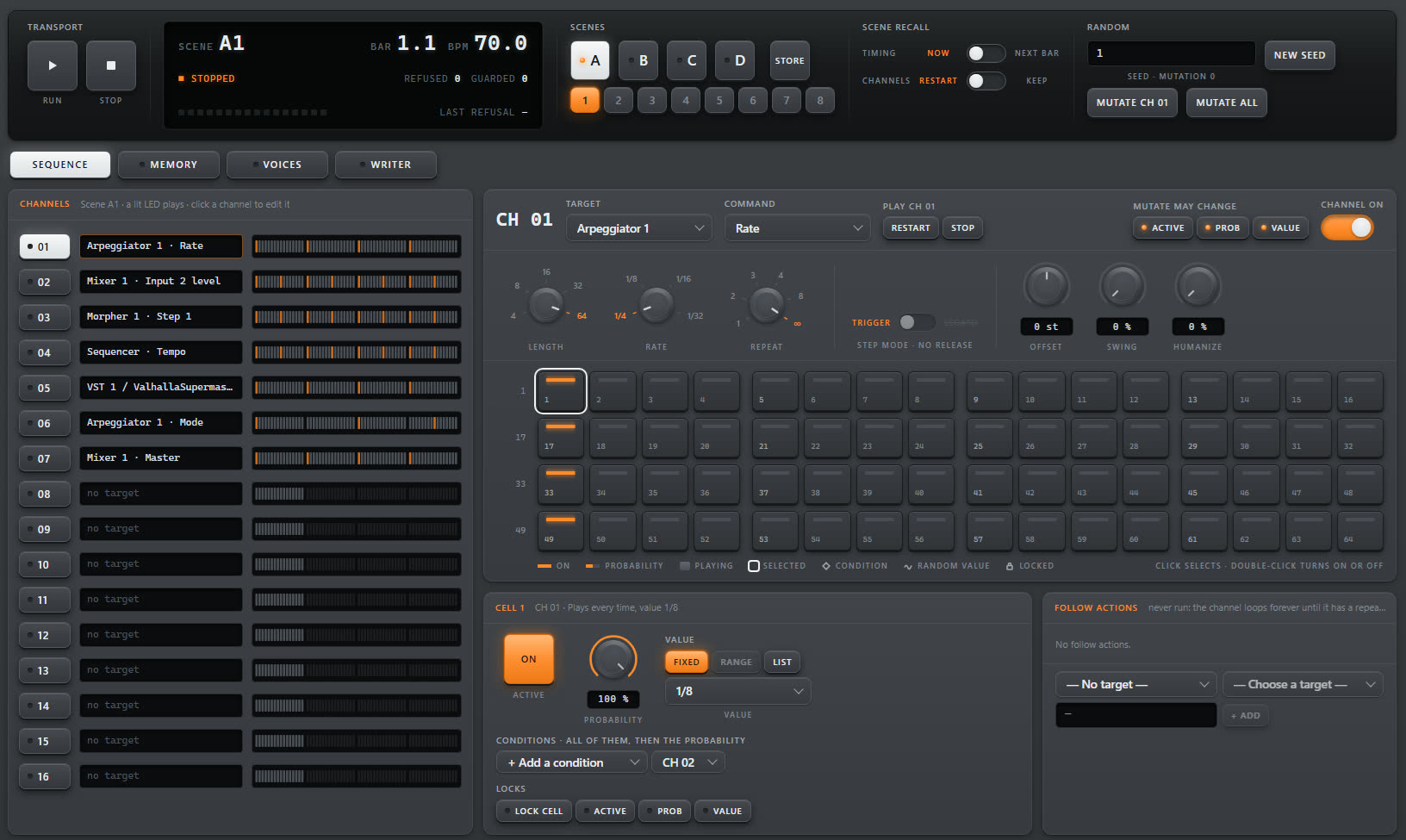The image size is (1406, 840).
Task: Select scene C
Action: [687, 60]
